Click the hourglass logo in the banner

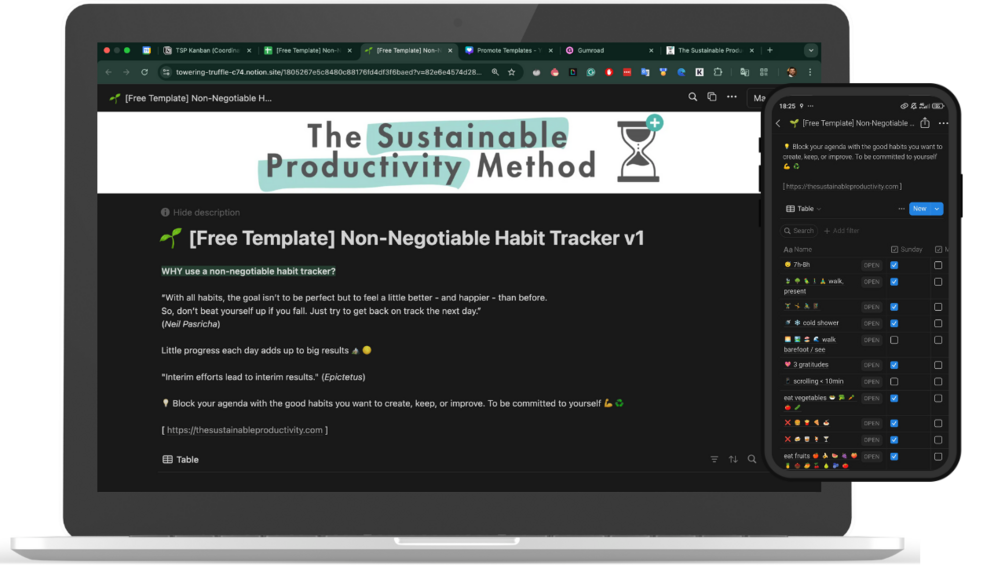639,149
